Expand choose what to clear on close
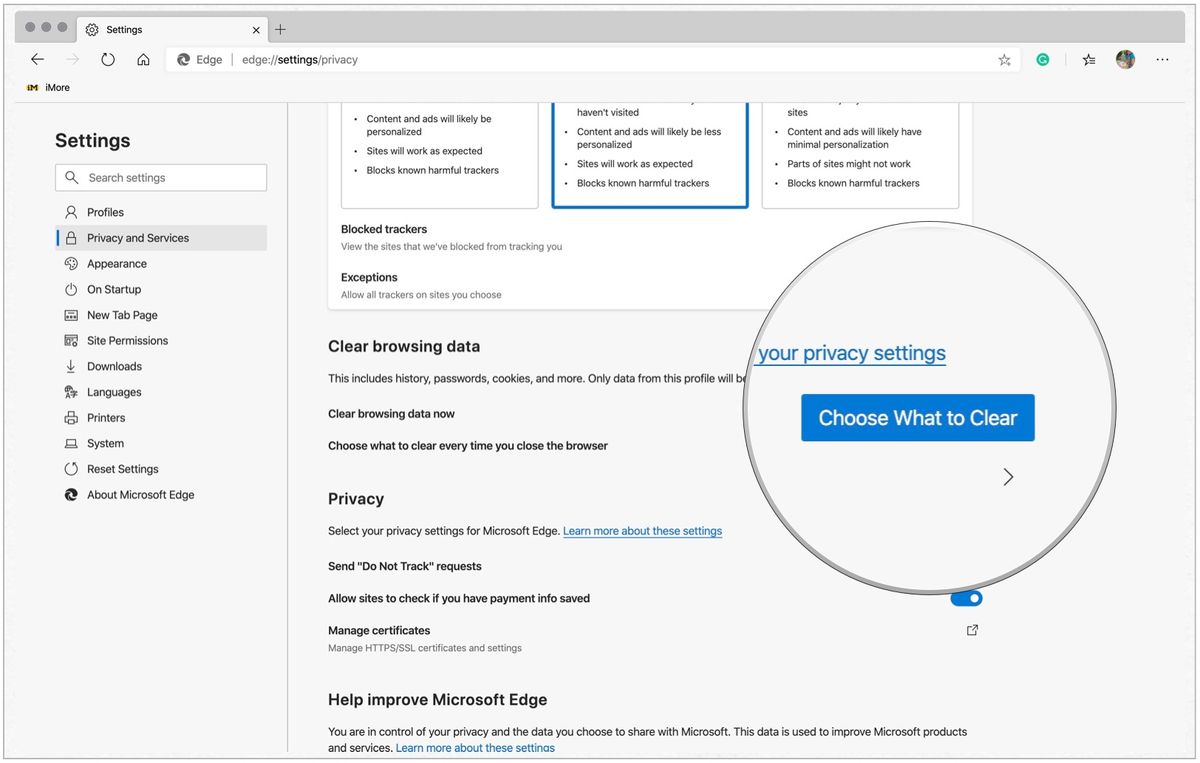Screen dimensions: 1200x763 1007,477
